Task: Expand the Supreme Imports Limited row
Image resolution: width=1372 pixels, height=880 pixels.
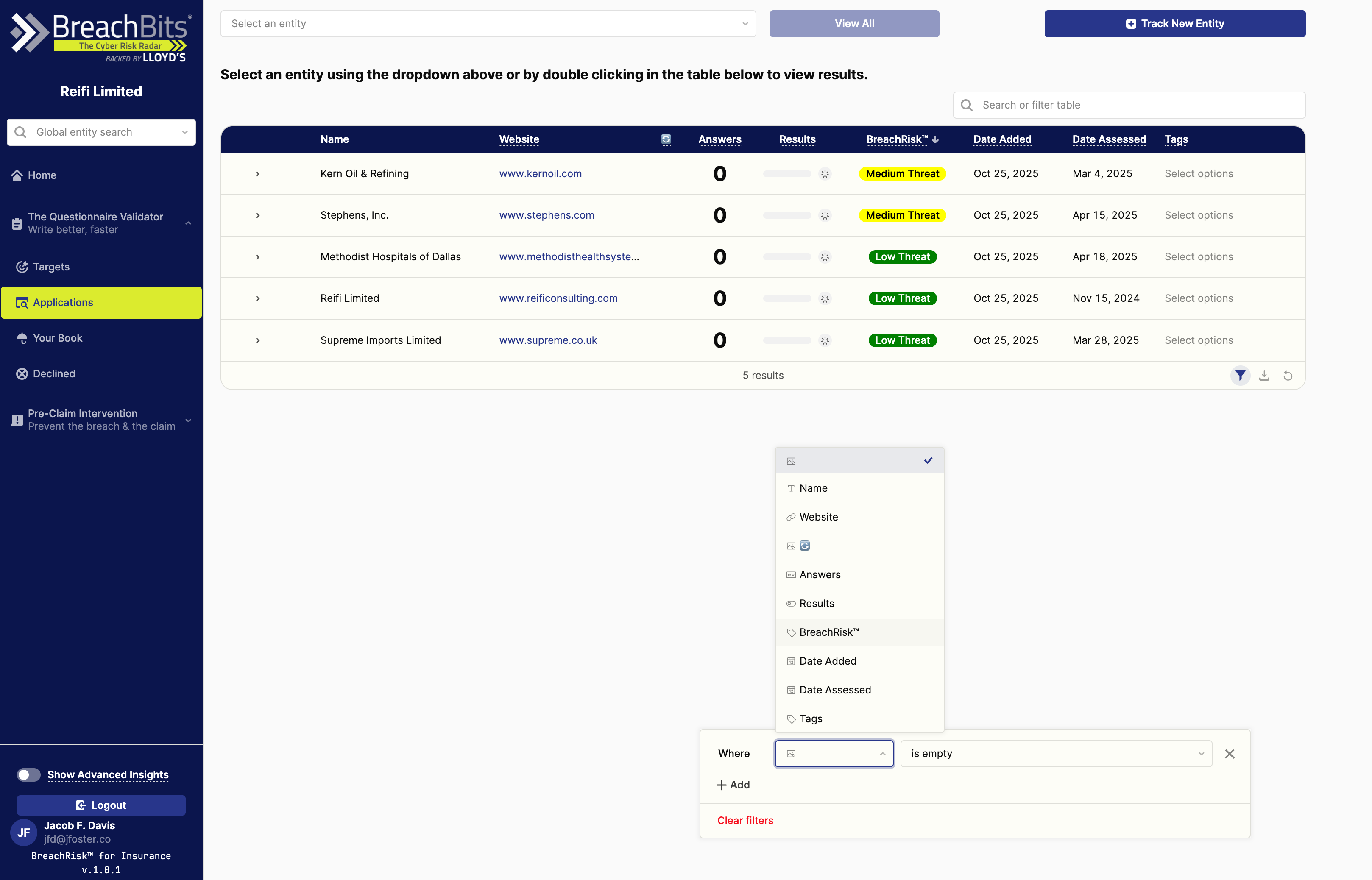Action: point(258,340)
